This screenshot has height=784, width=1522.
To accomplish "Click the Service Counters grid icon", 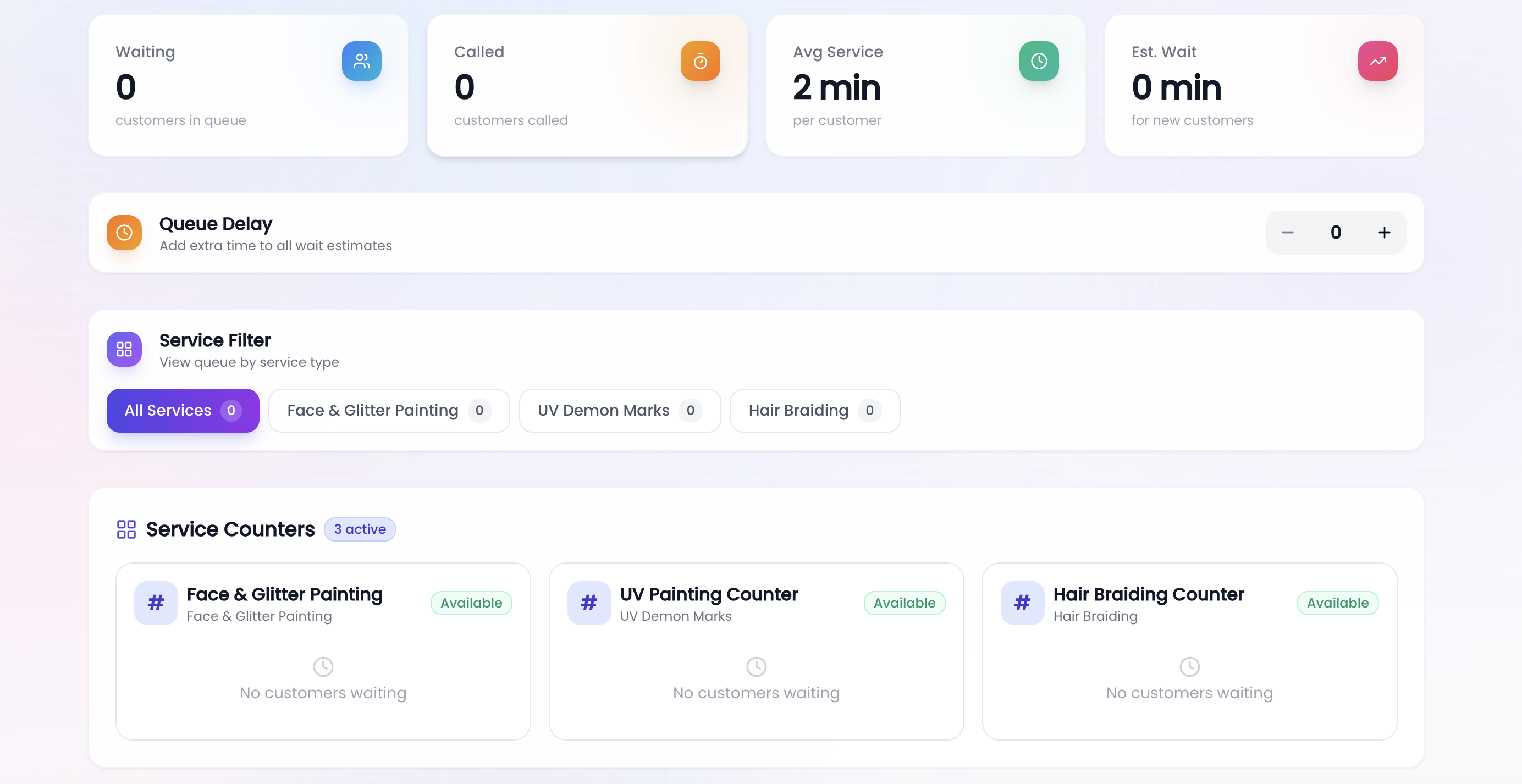I will point(126,529).
